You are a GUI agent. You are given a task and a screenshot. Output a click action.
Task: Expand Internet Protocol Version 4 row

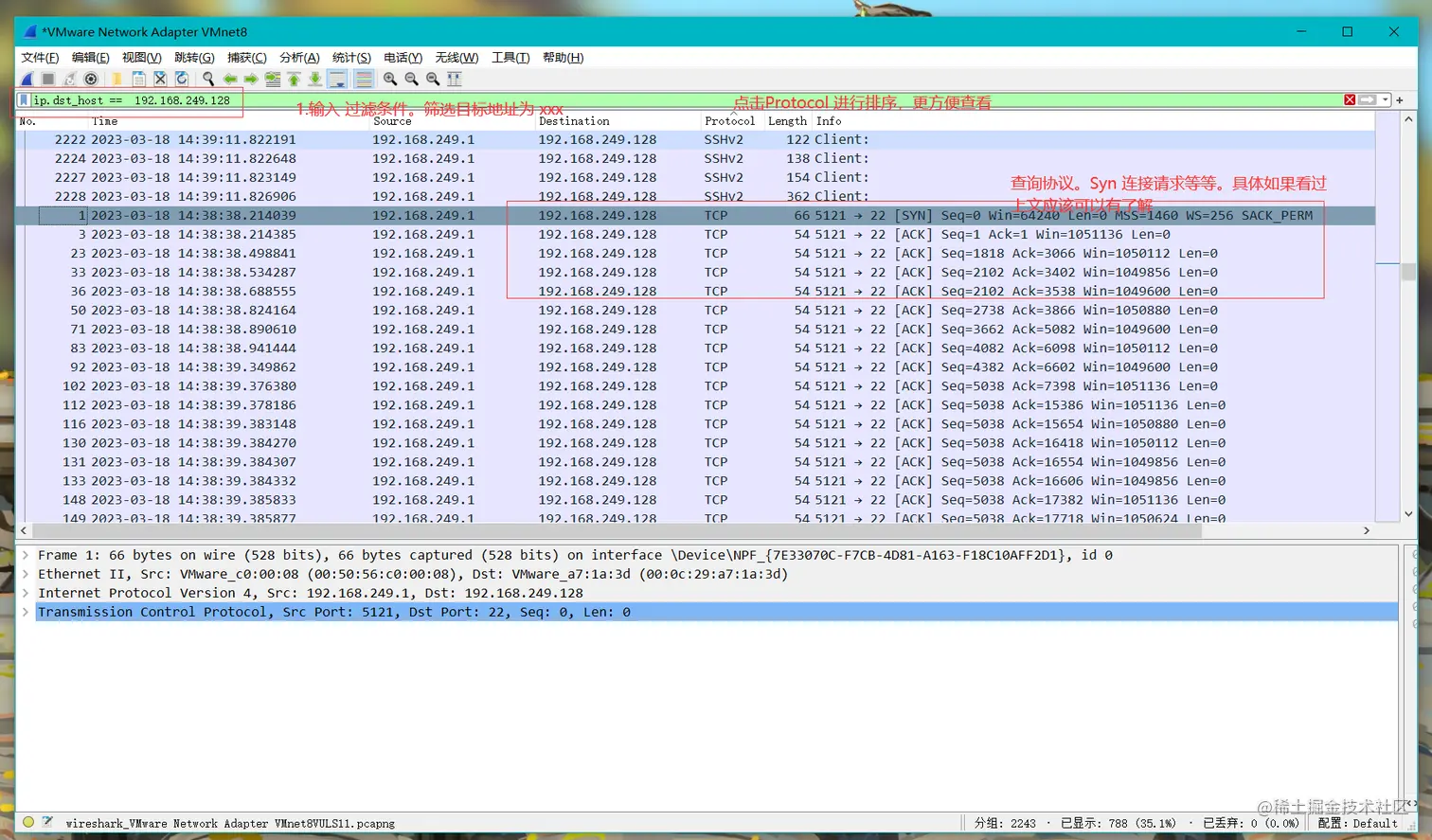coord(26,594)
